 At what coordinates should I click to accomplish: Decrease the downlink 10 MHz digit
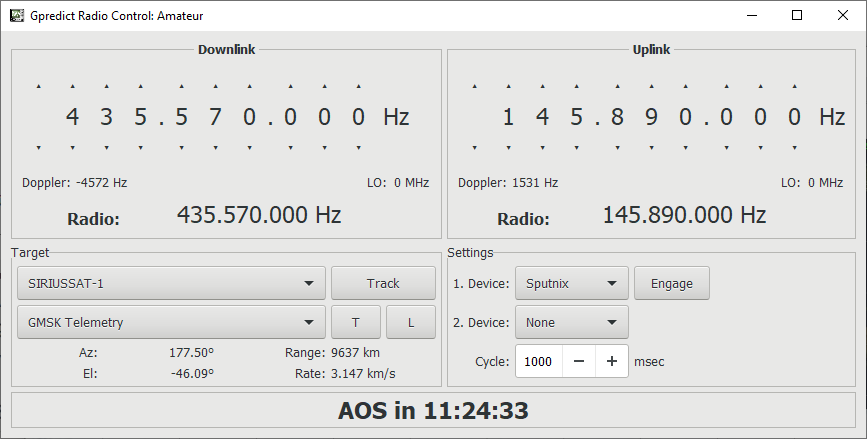pyautogui.click(x=106, y=148)
